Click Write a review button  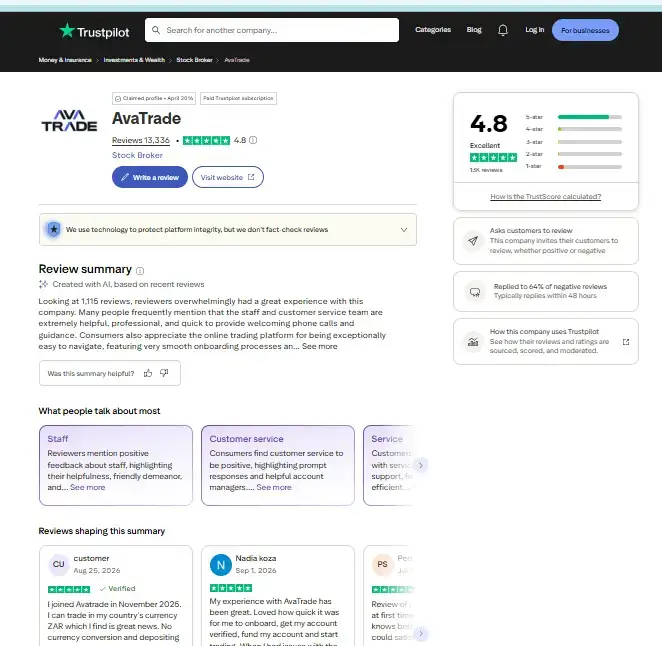(149, 177)
